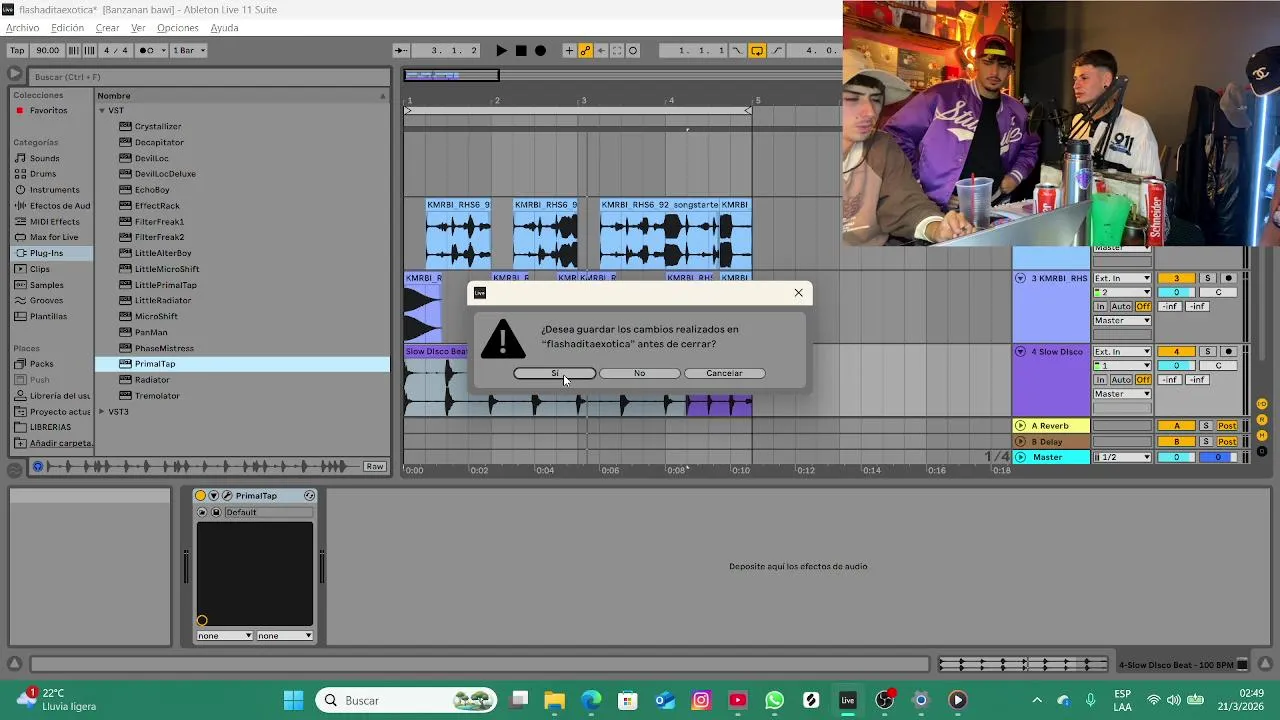
Task: Close the save dialog with the X
Action: [x=798, y=293]
